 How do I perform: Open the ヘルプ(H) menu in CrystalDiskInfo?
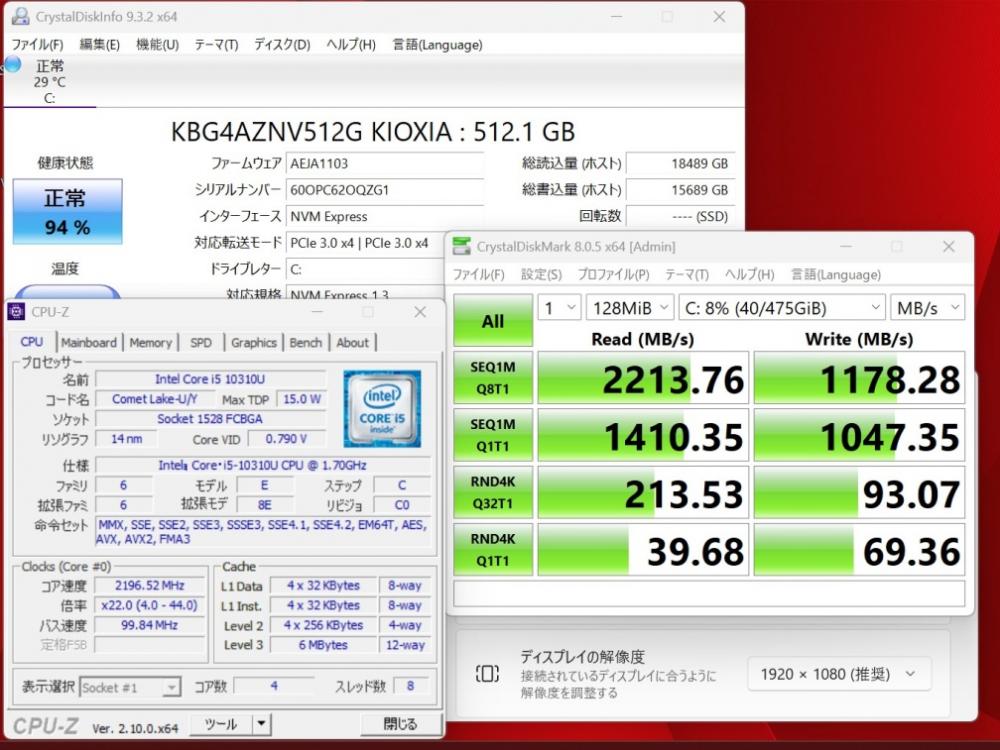coord(351,45)
